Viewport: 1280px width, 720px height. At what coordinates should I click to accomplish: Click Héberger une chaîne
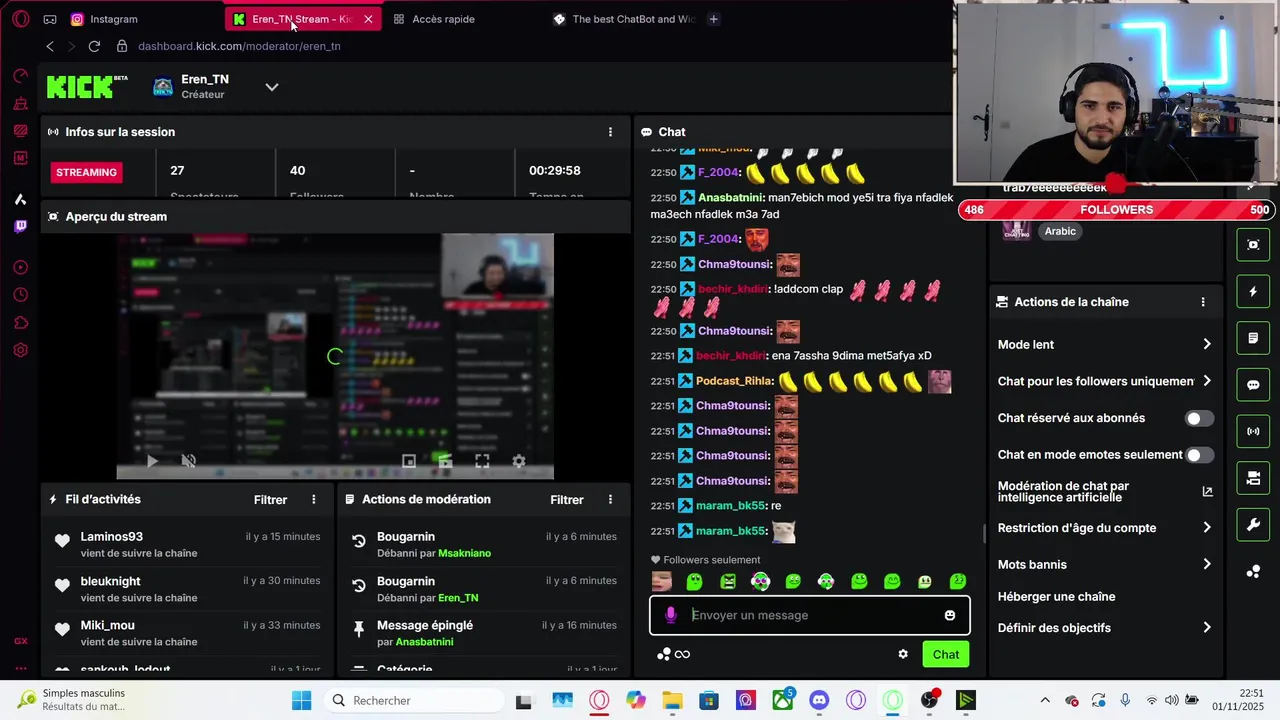[1056, 597]
